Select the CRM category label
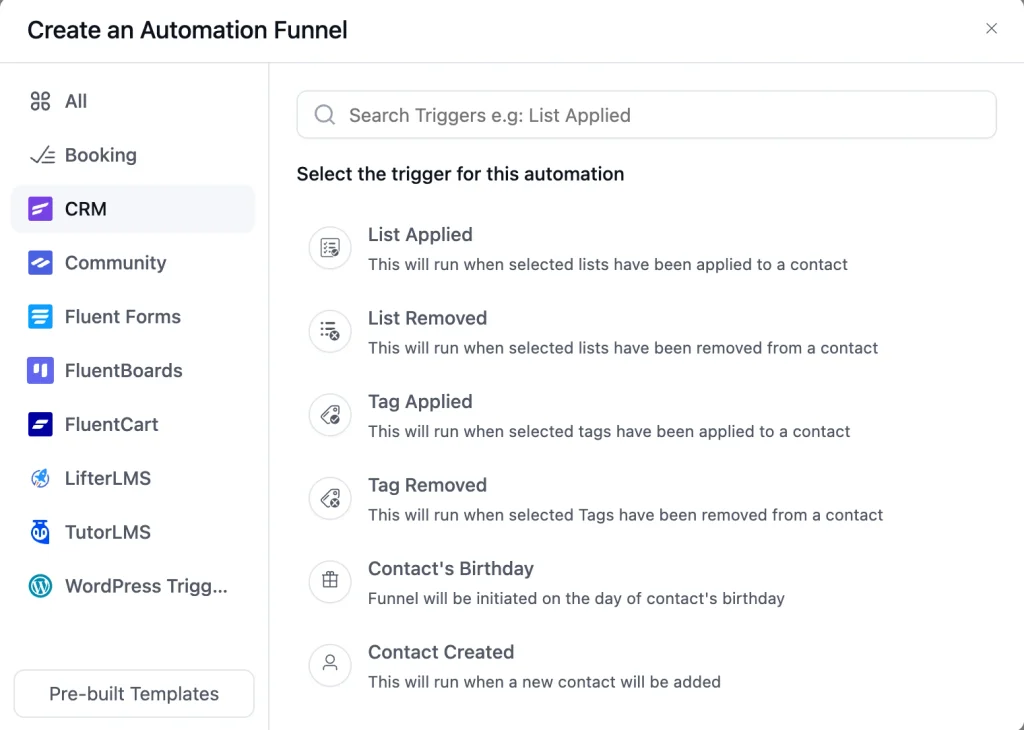 point(86,209)
